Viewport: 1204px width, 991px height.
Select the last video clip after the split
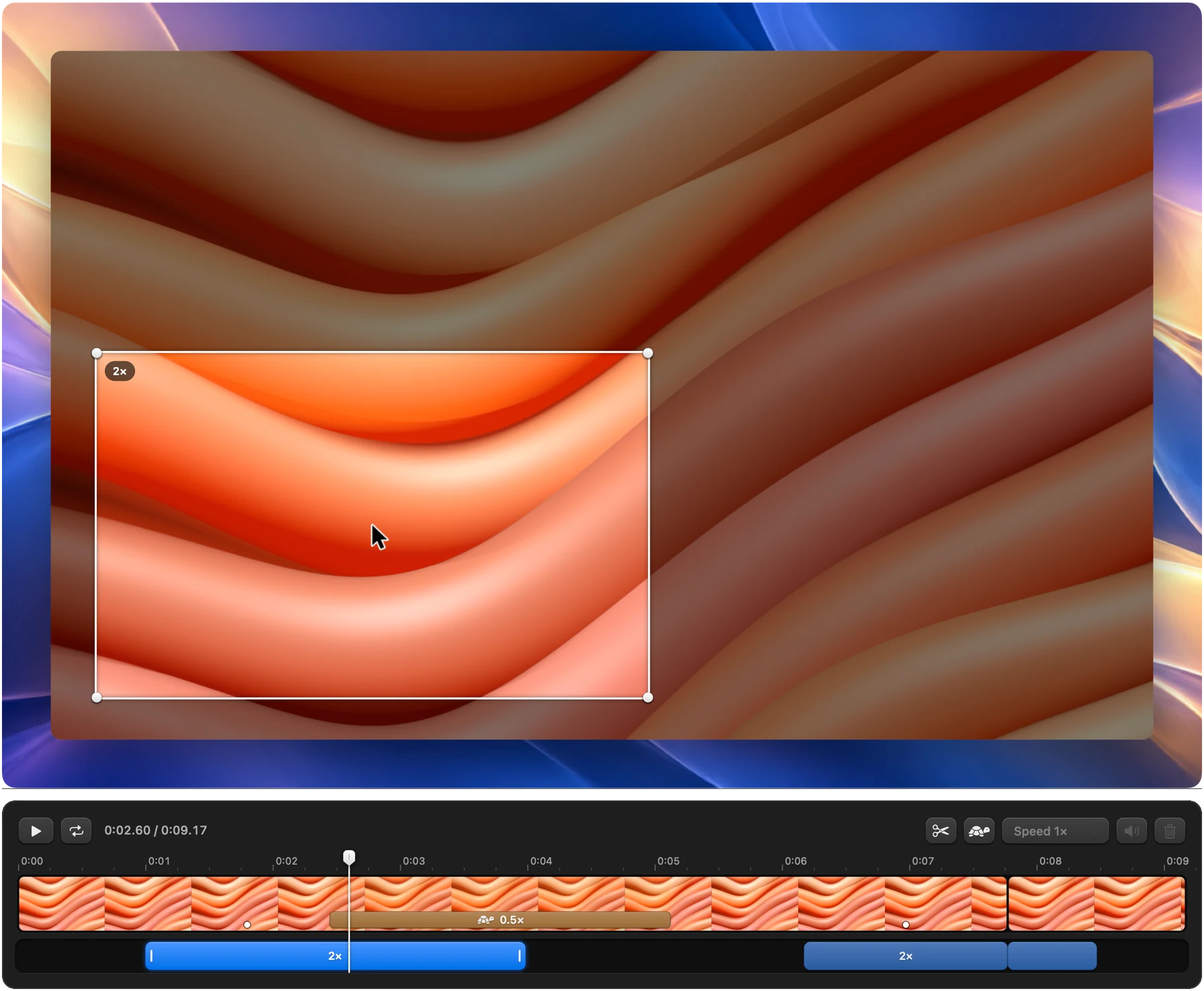click(x=1096, y=903)
